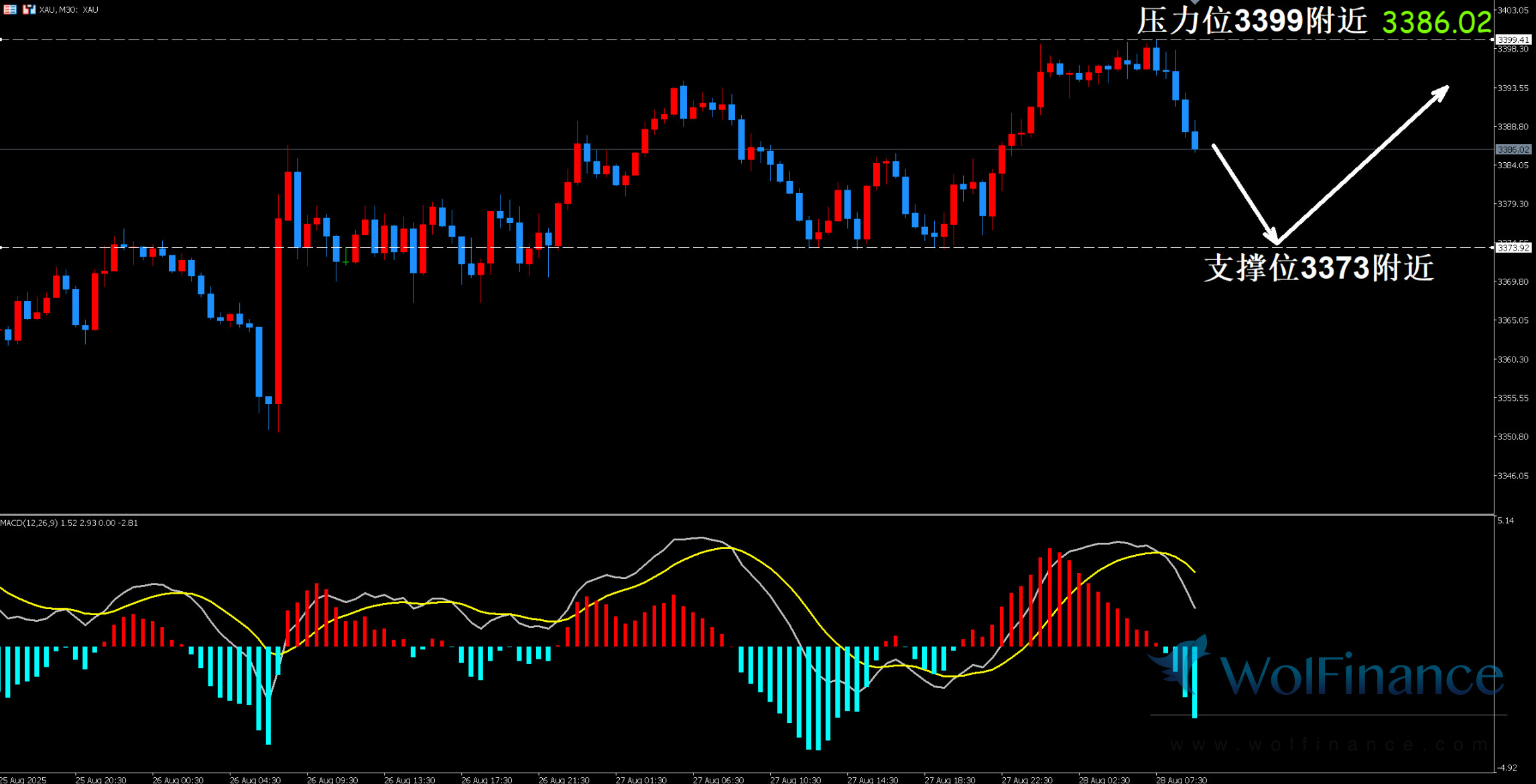The height and width of the screenshot is (784, 1536).
Task: Select the 压力位3399附近 text label
Action: point(1252,21)
